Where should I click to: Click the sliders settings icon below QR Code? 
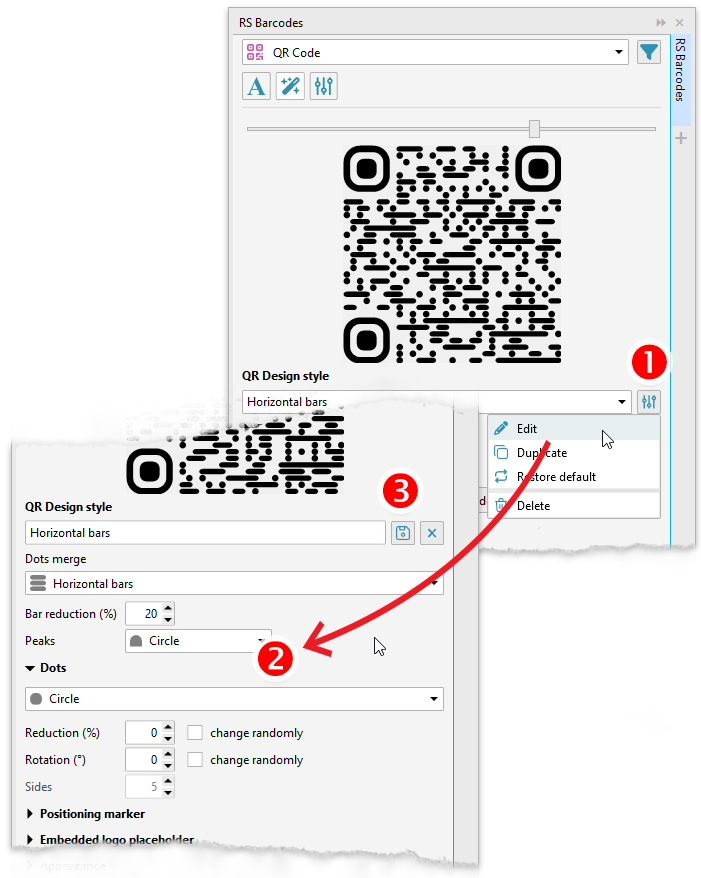(x=324, y=86)
